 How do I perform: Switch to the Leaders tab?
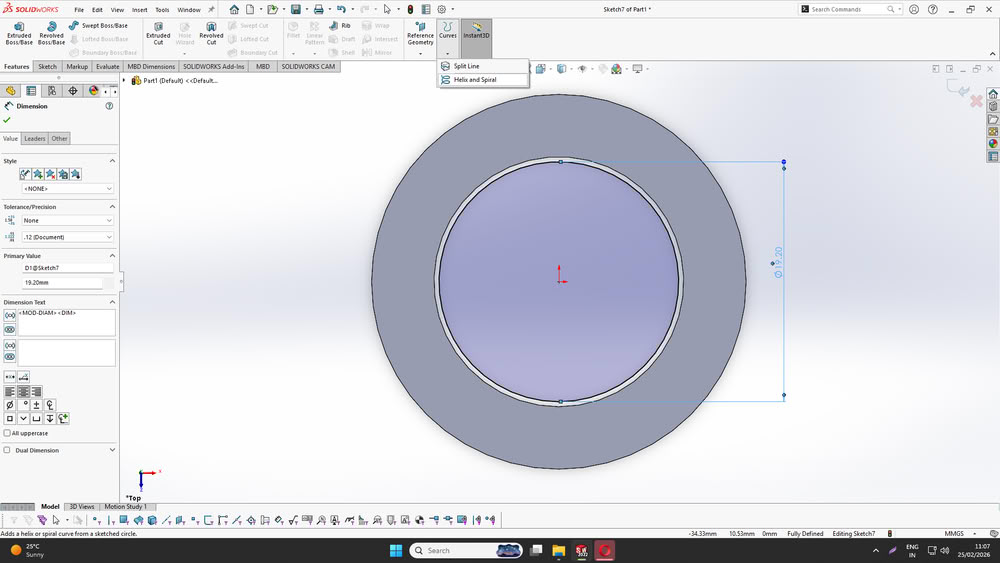(x=34, y=138)
